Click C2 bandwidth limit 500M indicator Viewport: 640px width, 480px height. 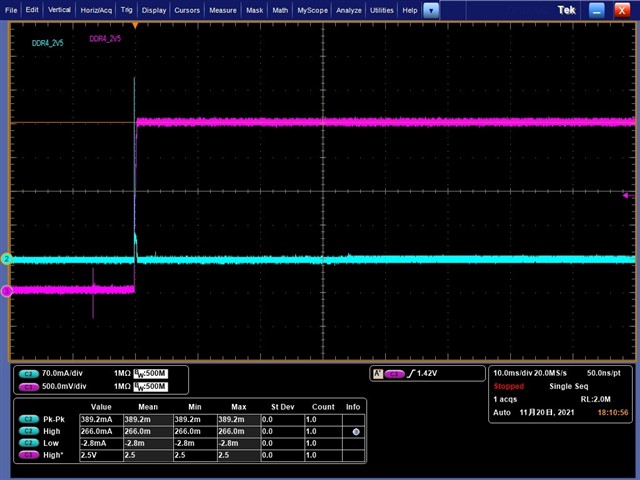click(x=151, y=373)
